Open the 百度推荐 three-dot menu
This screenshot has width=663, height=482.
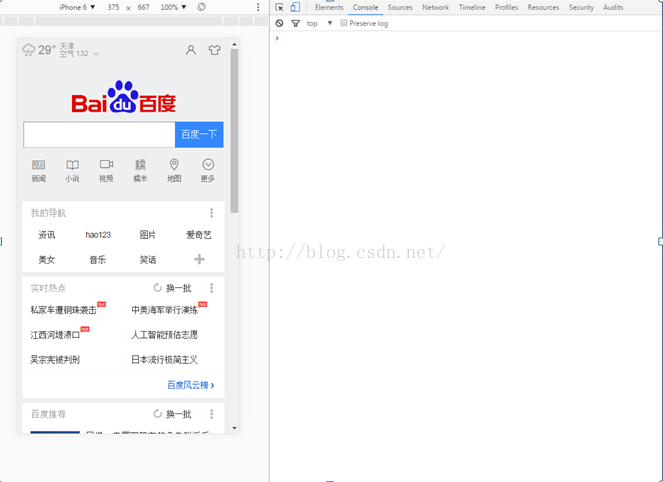pyautogui.click(x=211, y=414)
